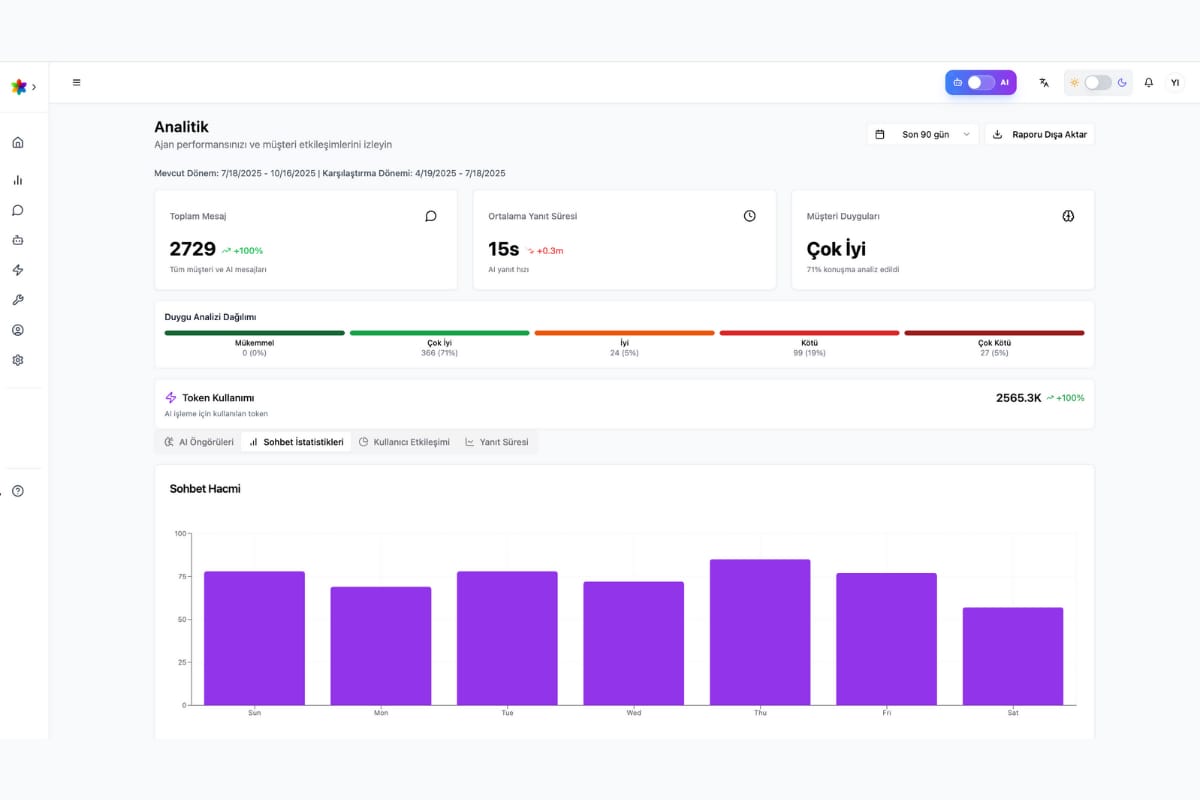The width and height of the screenshot is (1200, 800).
Task: Open the wrench tools sidebar icon
Action: (x=17, y=300)
